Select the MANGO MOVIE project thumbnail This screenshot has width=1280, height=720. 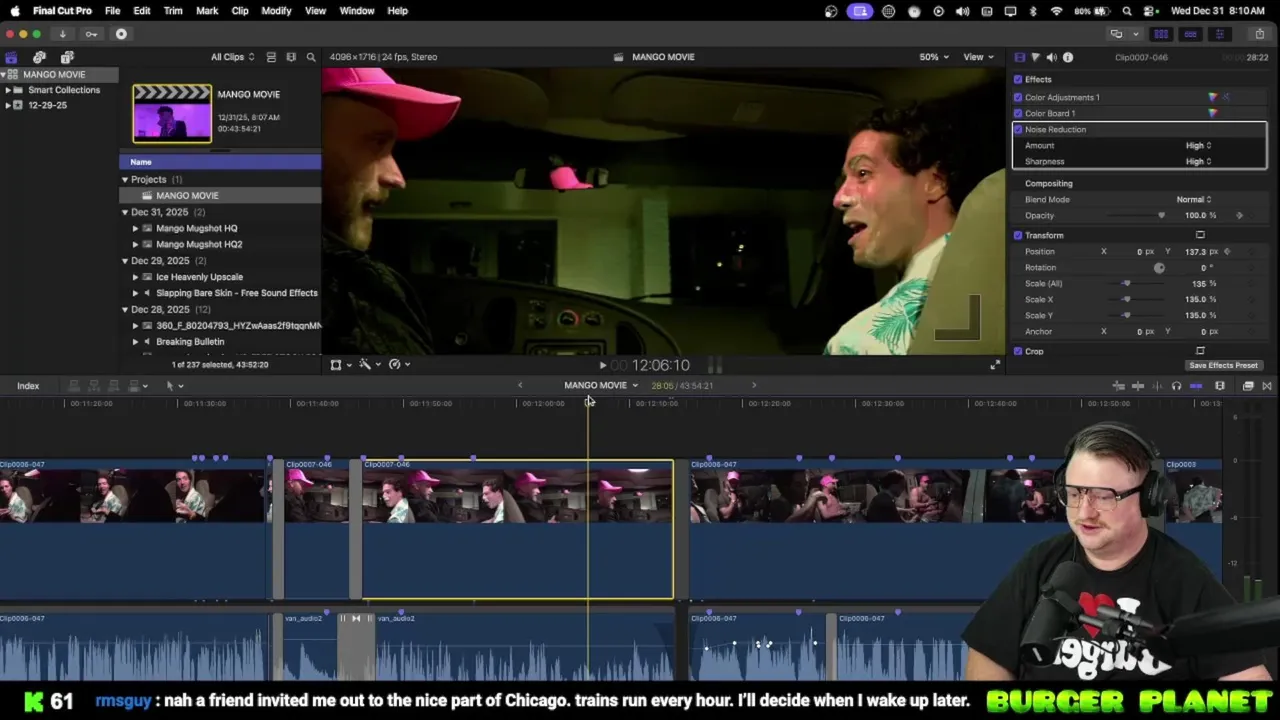(x=172, y=113)
